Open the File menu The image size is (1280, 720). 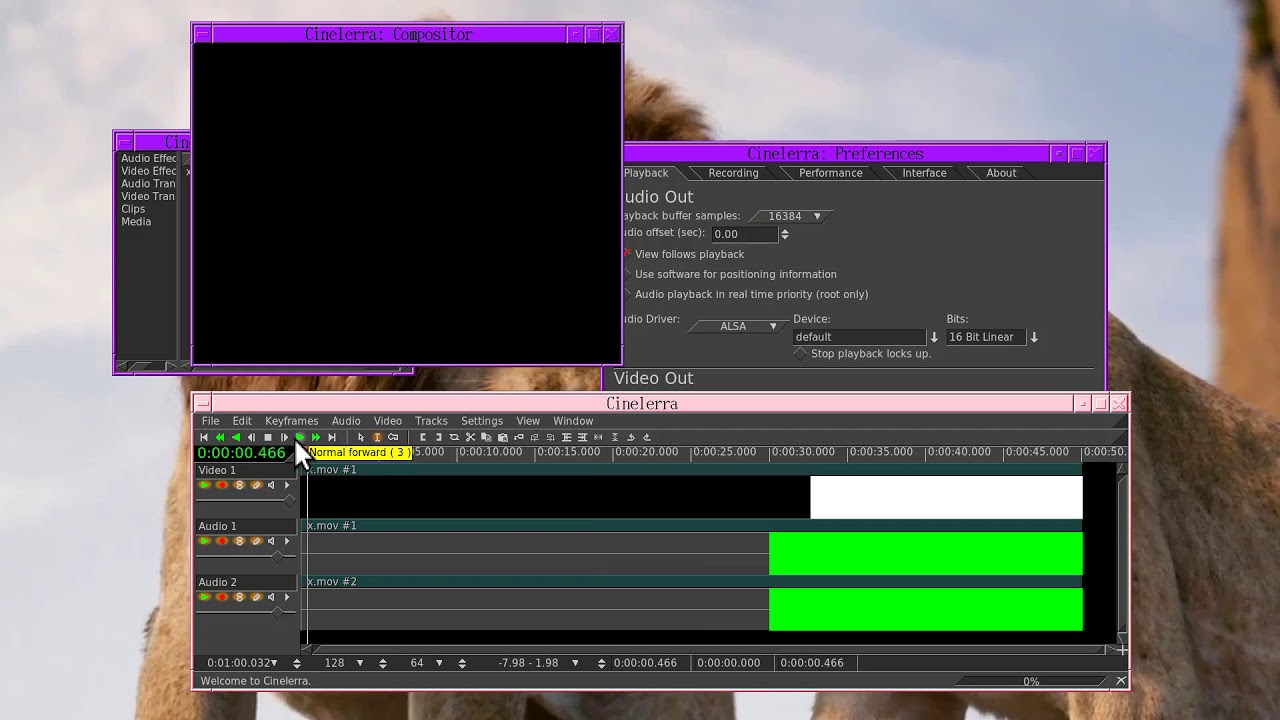(210, 421)
